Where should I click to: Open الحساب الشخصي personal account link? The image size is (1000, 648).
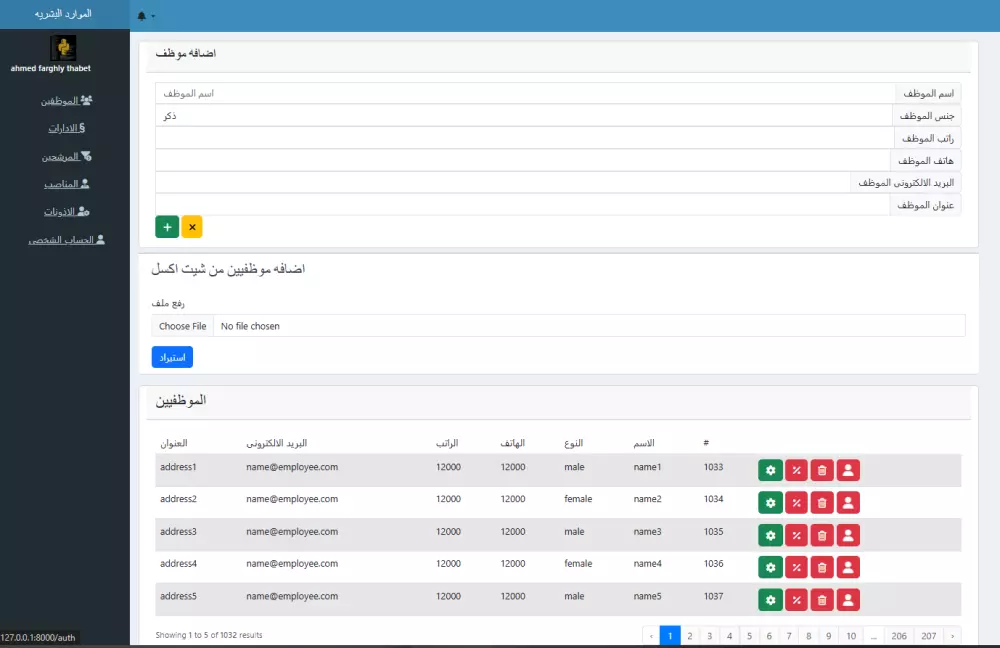pos(67,240)
